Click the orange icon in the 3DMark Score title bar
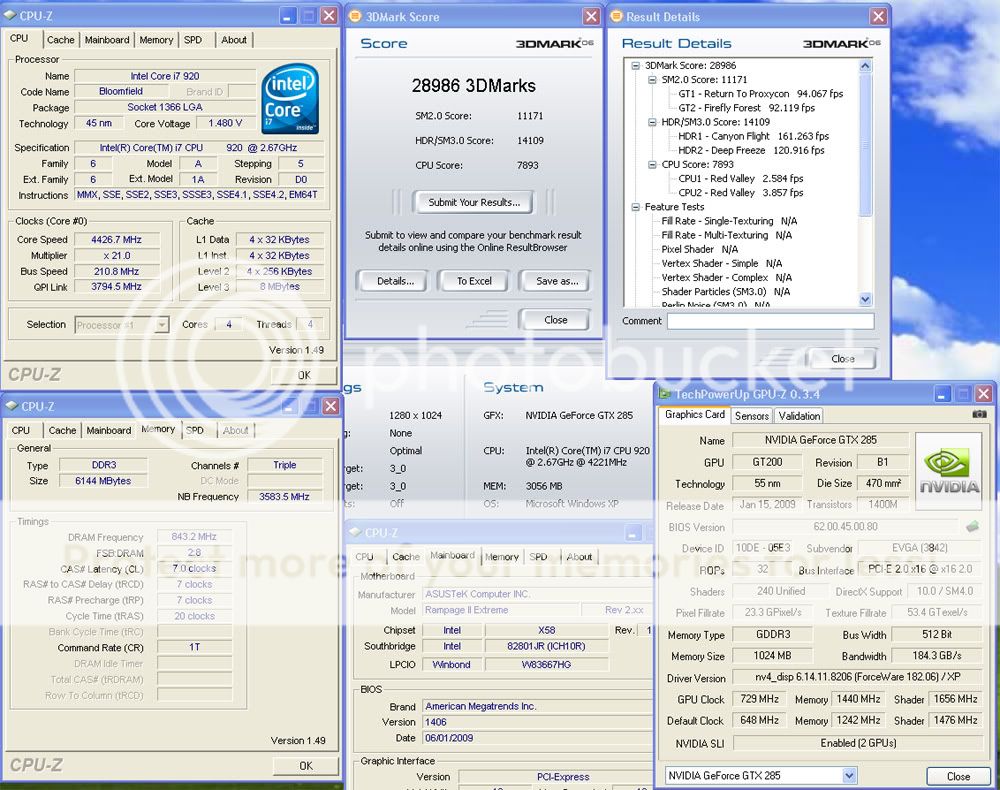 (355, 17)
